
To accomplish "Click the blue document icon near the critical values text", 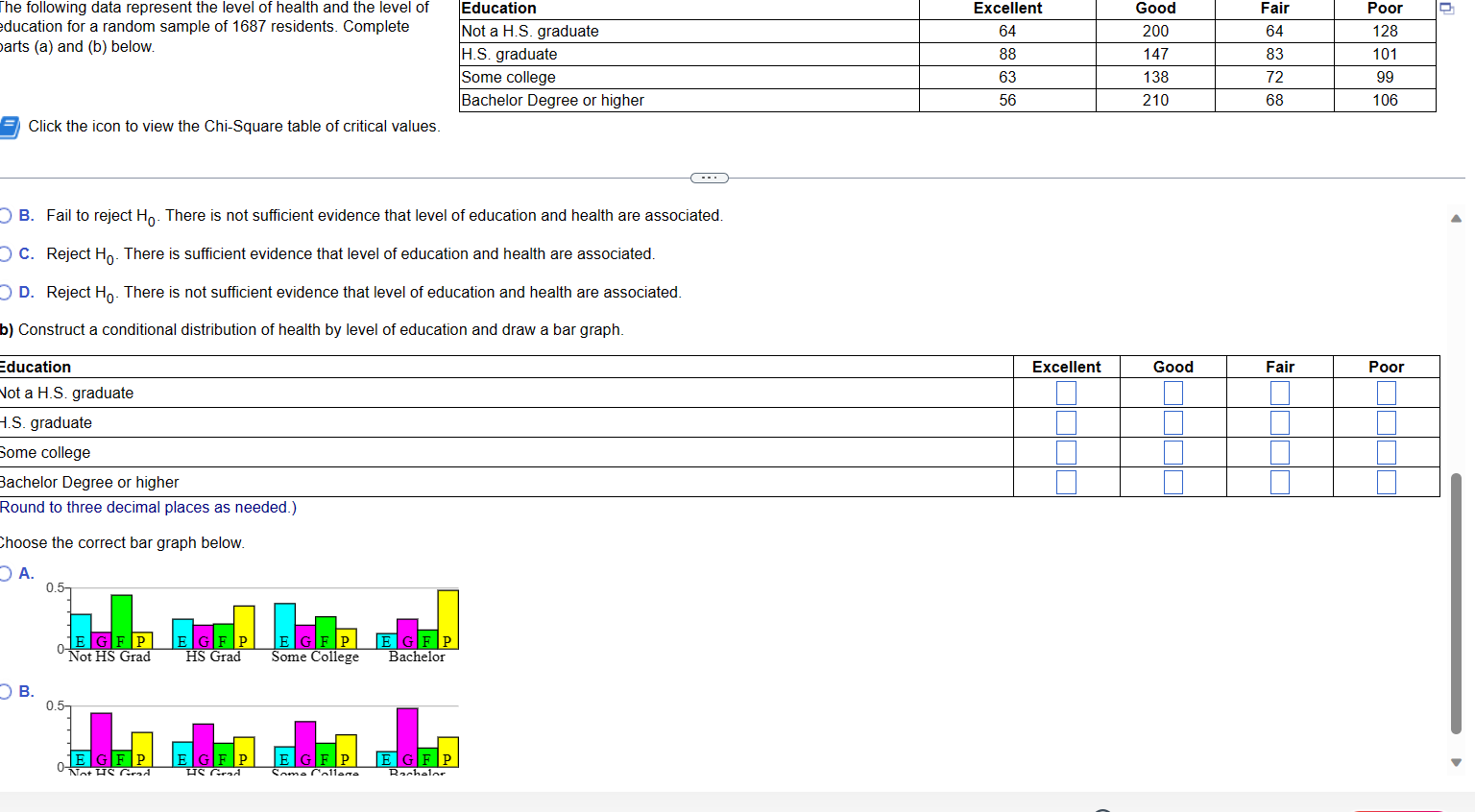I will (9, 126).
